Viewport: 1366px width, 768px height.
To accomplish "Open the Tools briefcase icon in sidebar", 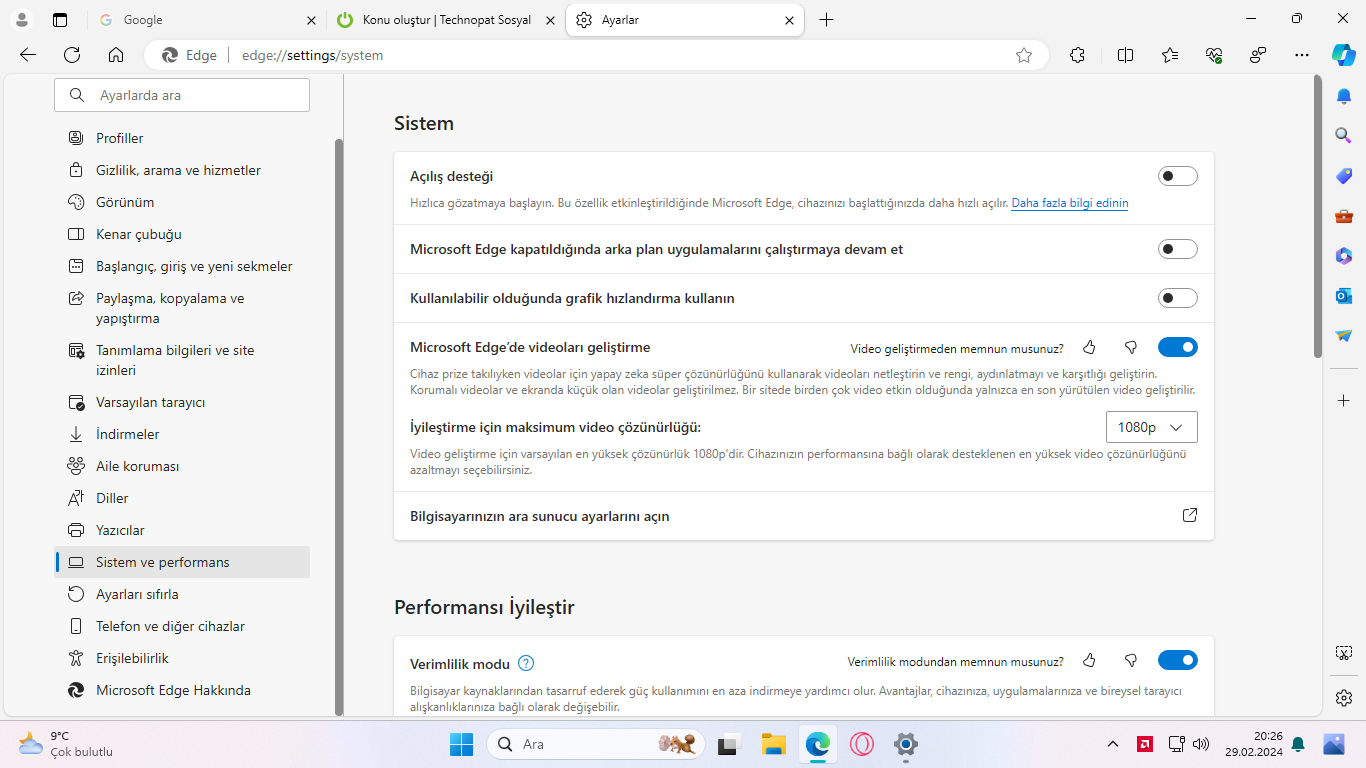I will (x=1344, y=215).
